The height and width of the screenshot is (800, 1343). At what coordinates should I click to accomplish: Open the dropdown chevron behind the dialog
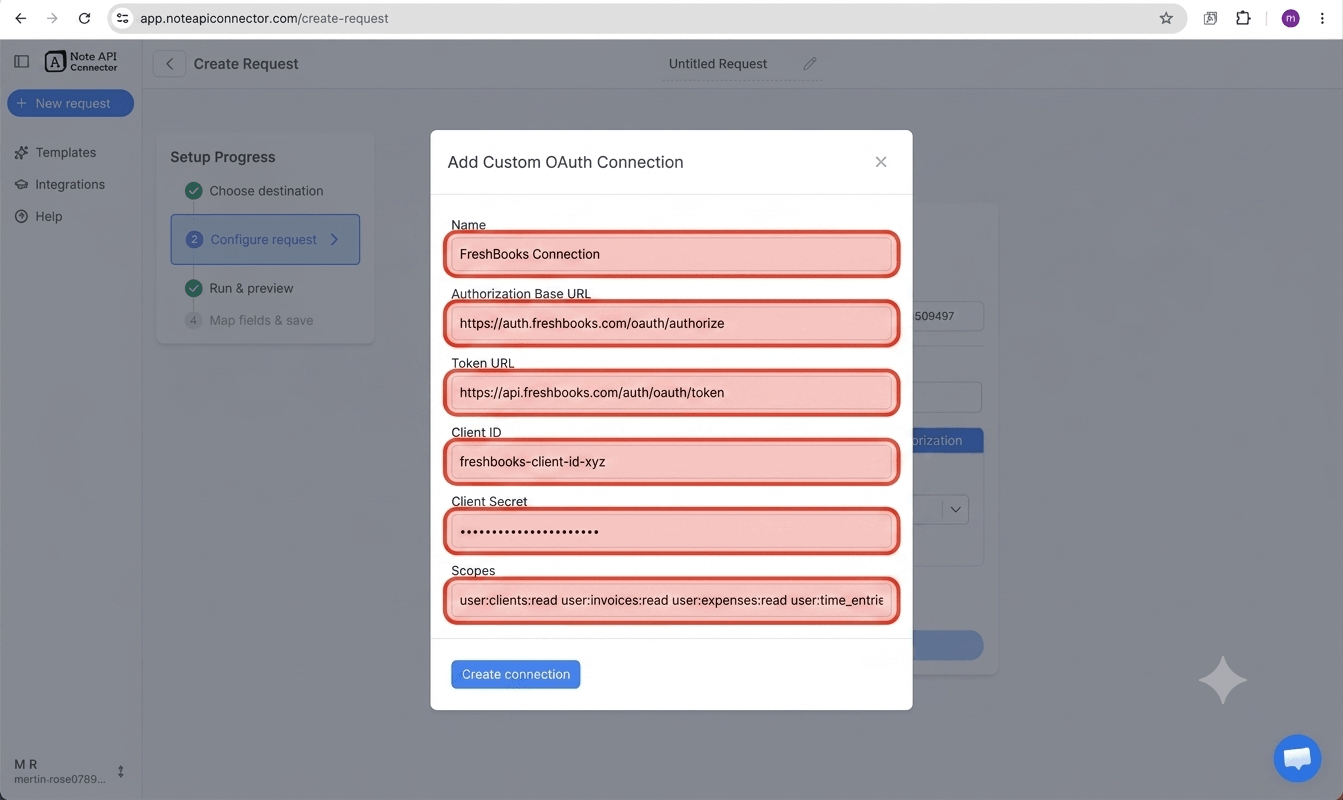coord(955,509)
